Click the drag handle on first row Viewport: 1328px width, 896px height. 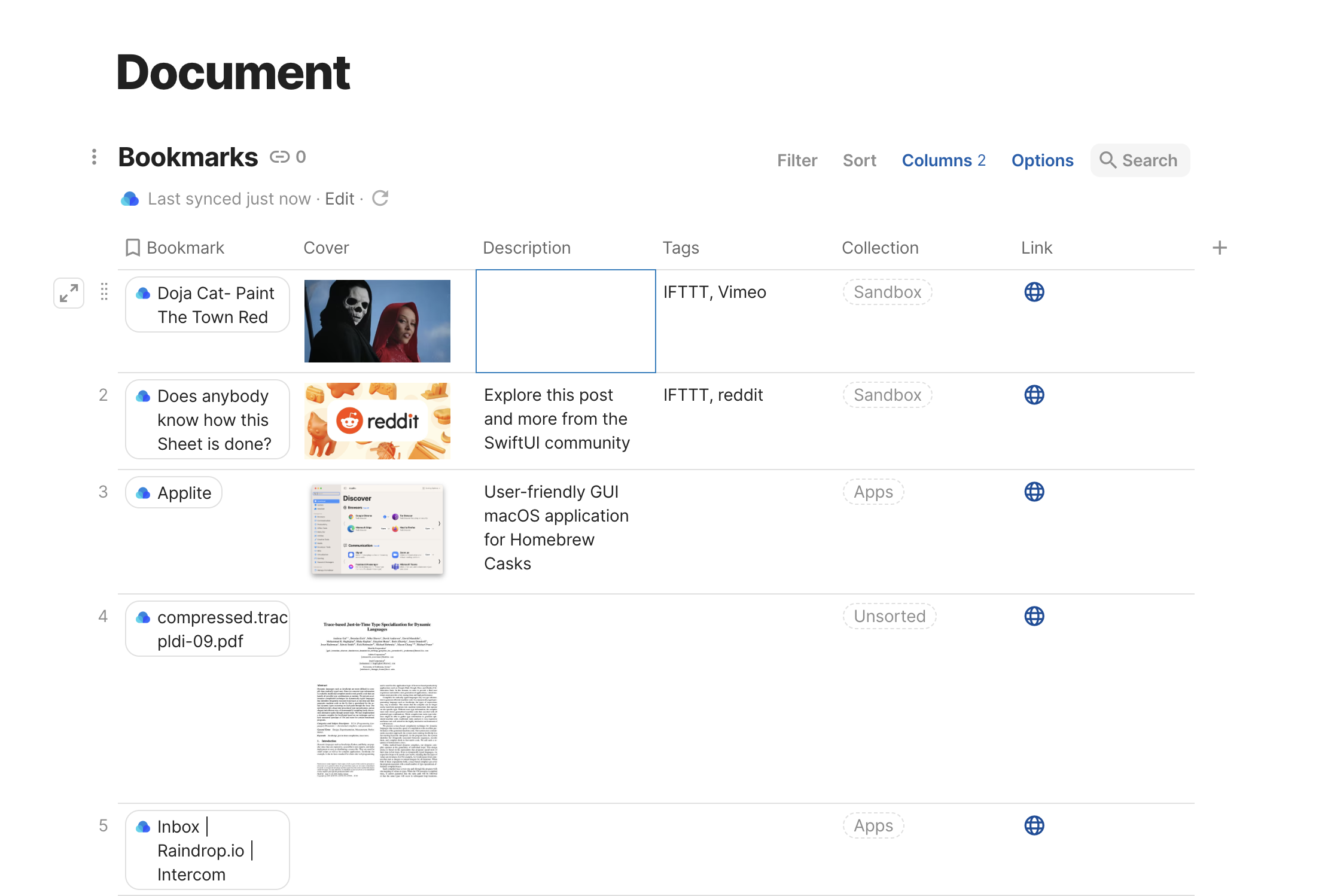pyautogui.click(x=104, y=292)
